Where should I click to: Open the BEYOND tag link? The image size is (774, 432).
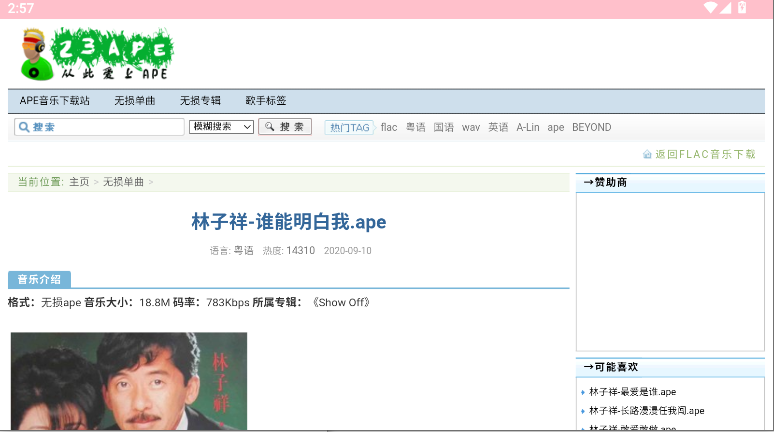(591, 127)
